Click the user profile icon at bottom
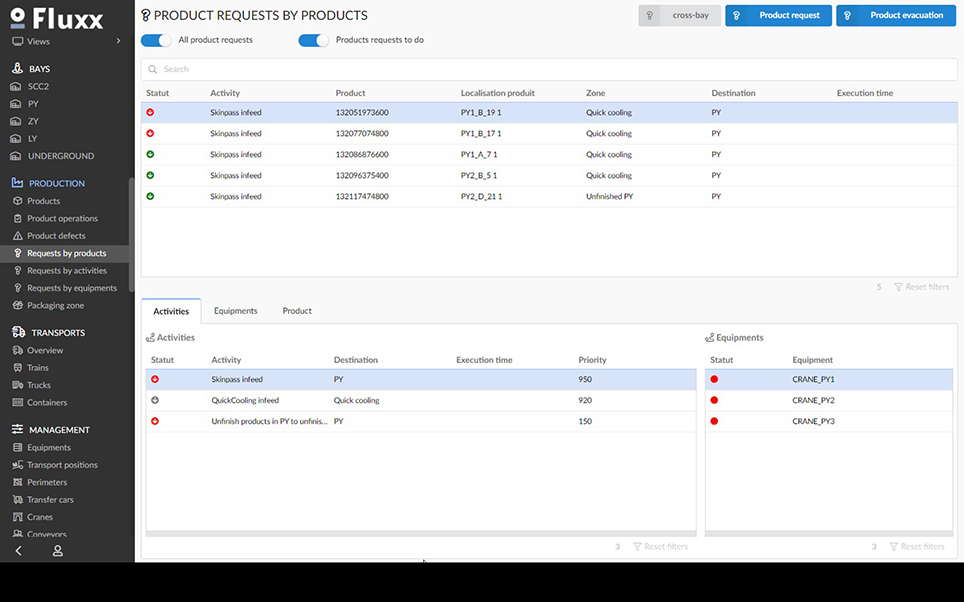This screenshot has width=964, height=602. pos(58,551)
